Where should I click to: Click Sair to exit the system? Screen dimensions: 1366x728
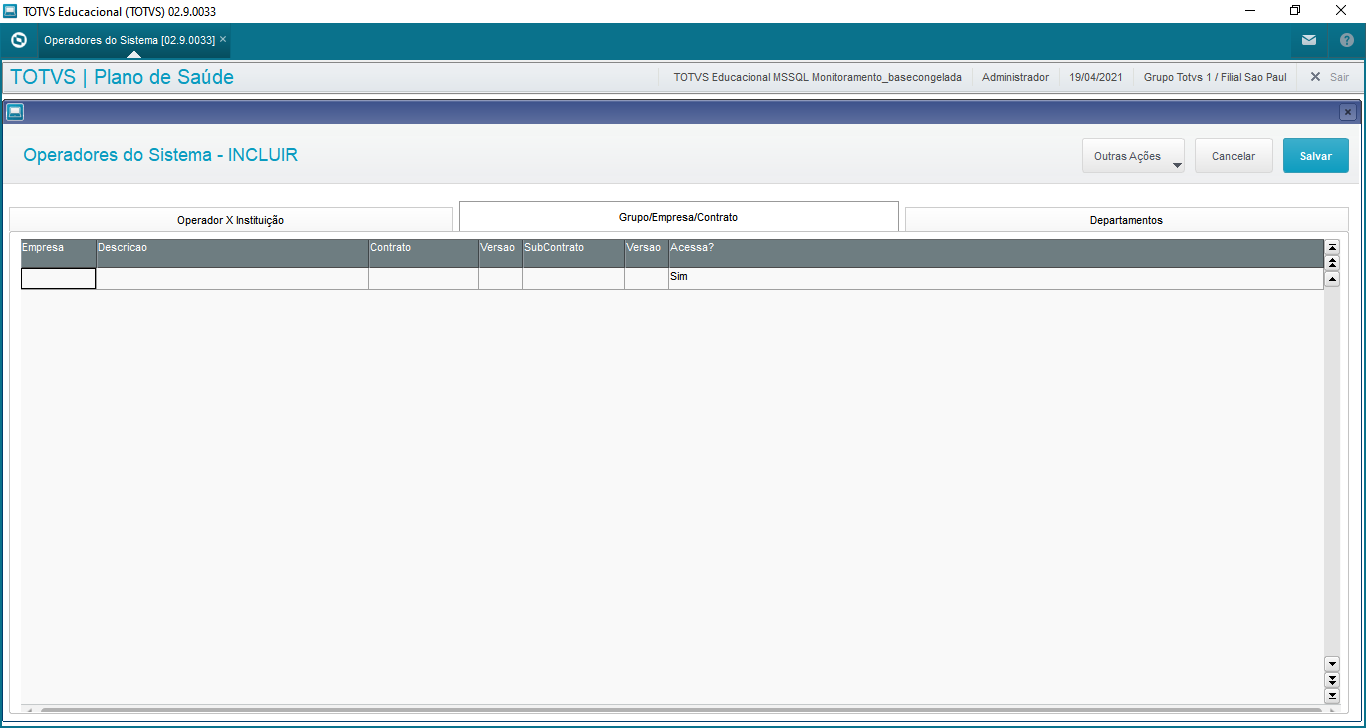[1330, 77]
